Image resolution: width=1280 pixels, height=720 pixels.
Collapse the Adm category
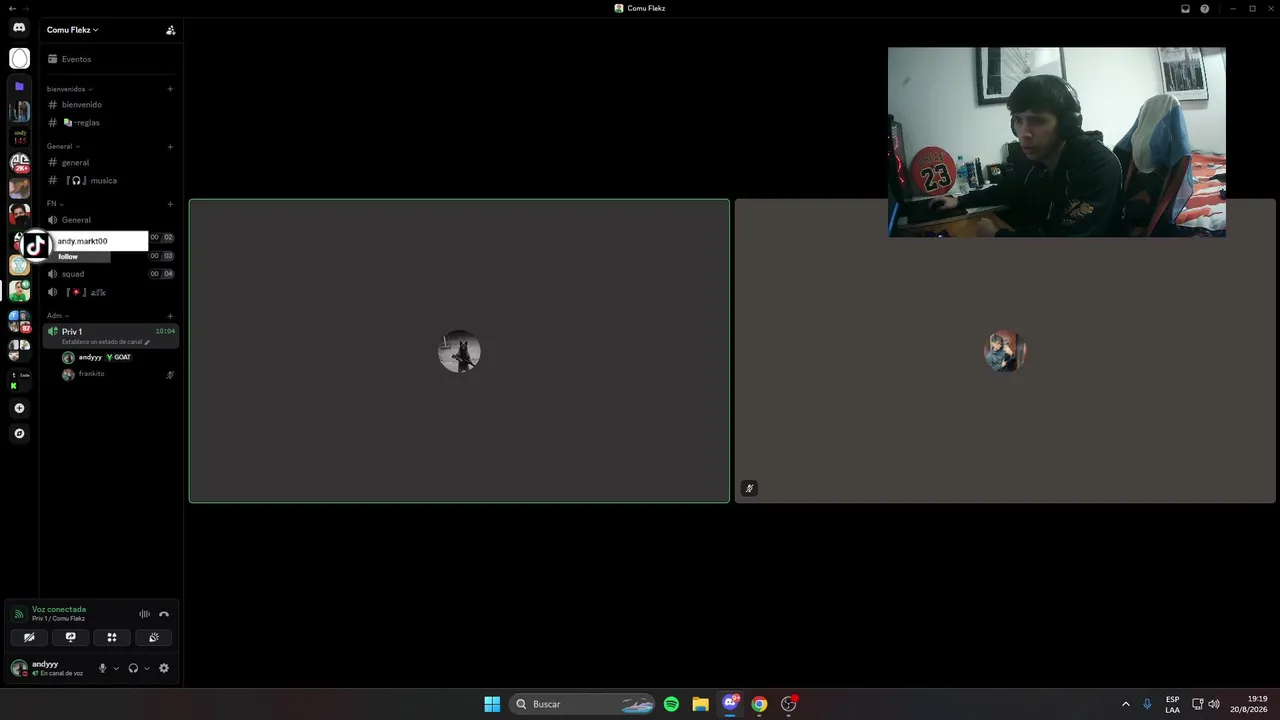click(x=57, y=316)
